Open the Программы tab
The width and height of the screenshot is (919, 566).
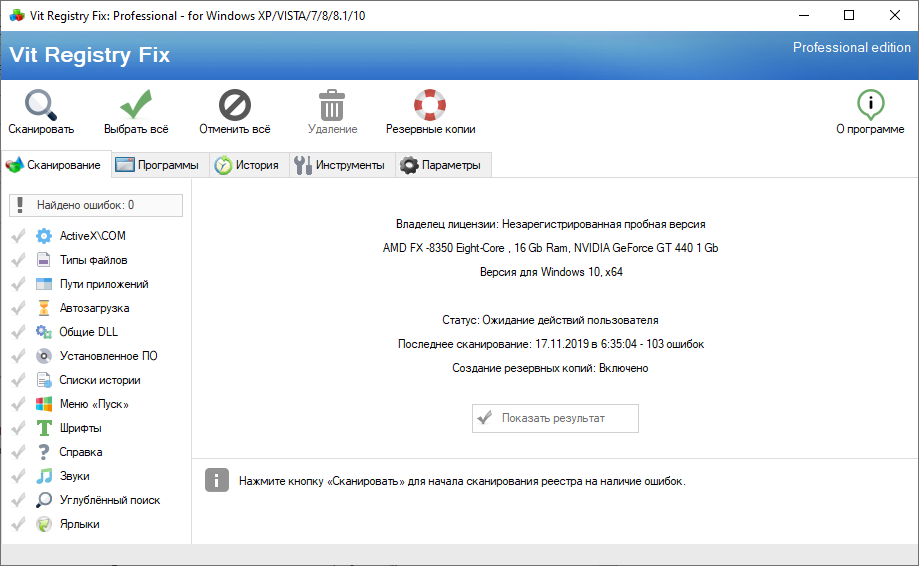pyautogui.click(x=159, y=165)
